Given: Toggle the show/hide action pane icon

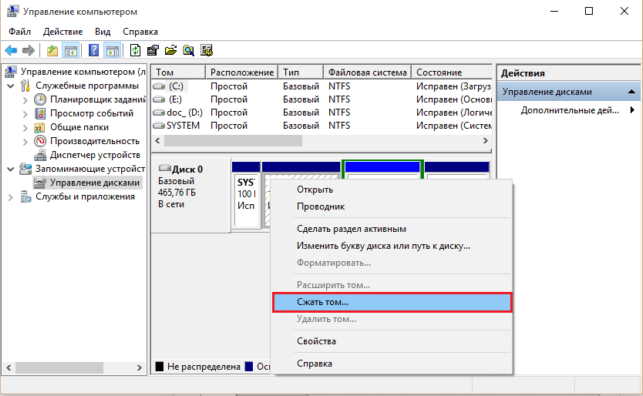Looking at the screenshot, I should 112,51.
